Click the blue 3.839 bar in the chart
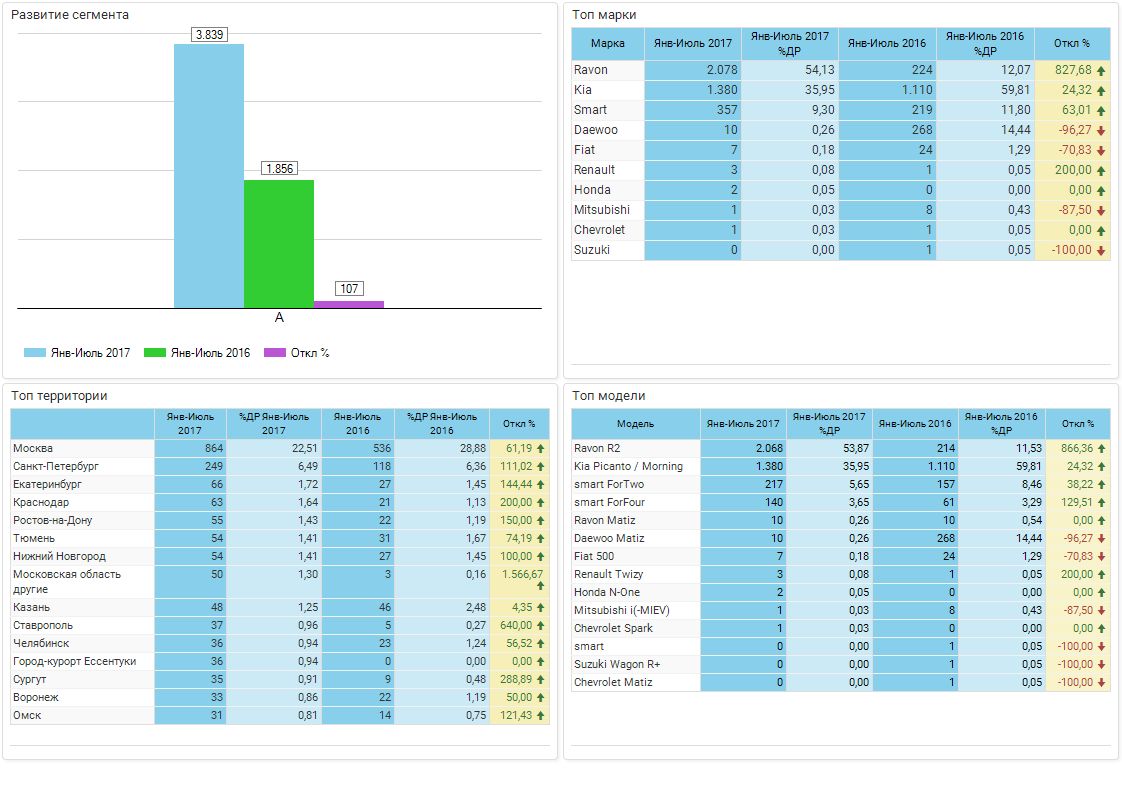This screenshot has width=1122, height=793. click(209, 176)
